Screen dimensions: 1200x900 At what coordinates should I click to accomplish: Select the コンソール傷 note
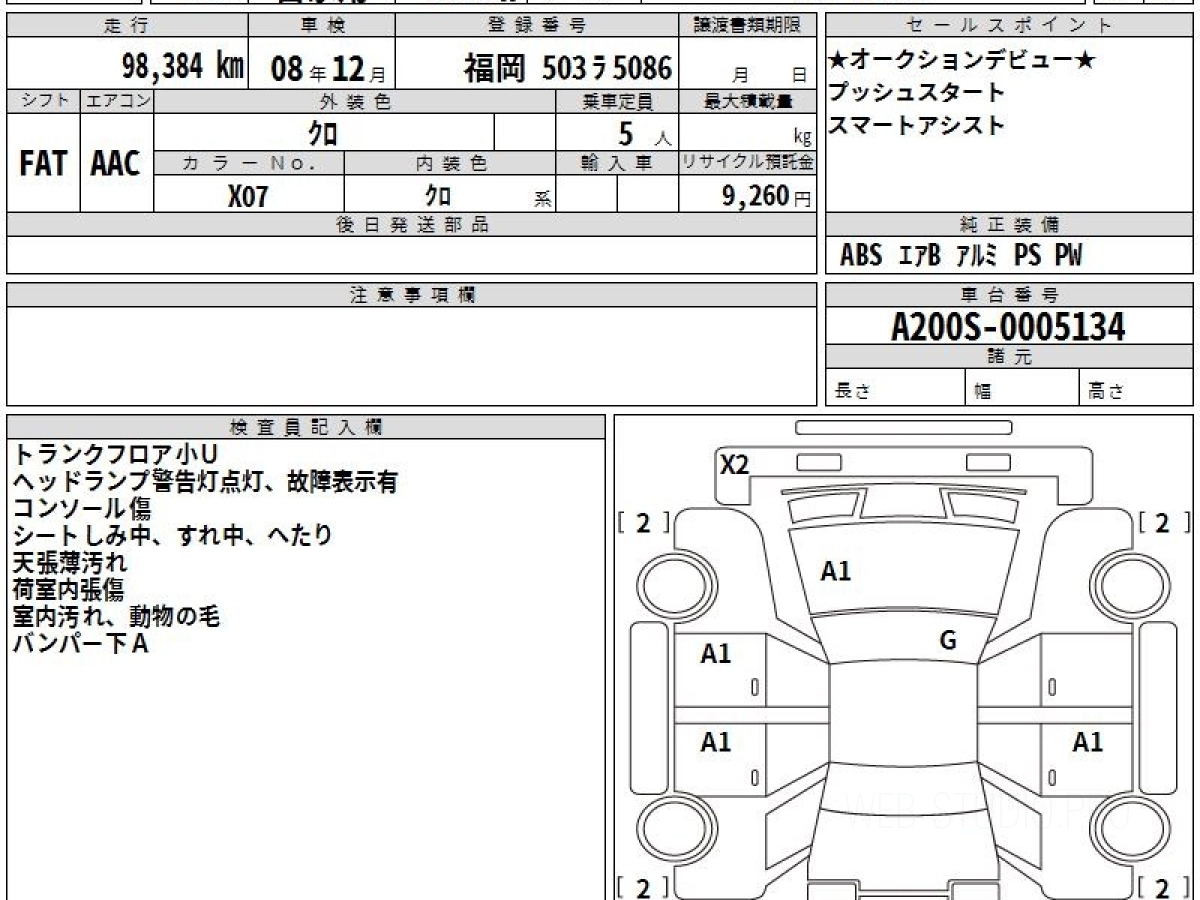(x=82, y=509)
